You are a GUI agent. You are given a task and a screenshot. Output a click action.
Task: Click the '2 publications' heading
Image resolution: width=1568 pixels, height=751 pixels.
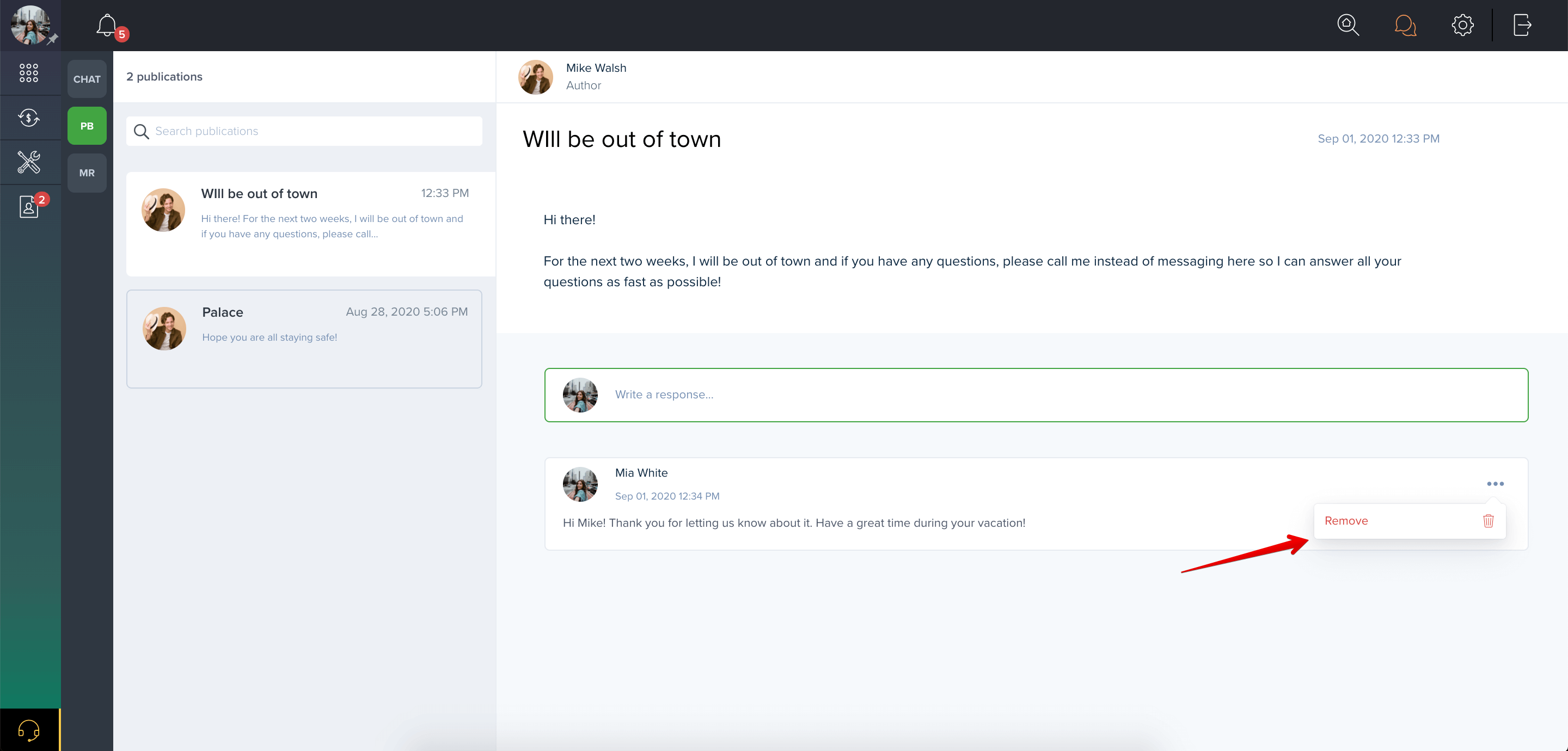[x=164, y=77]
